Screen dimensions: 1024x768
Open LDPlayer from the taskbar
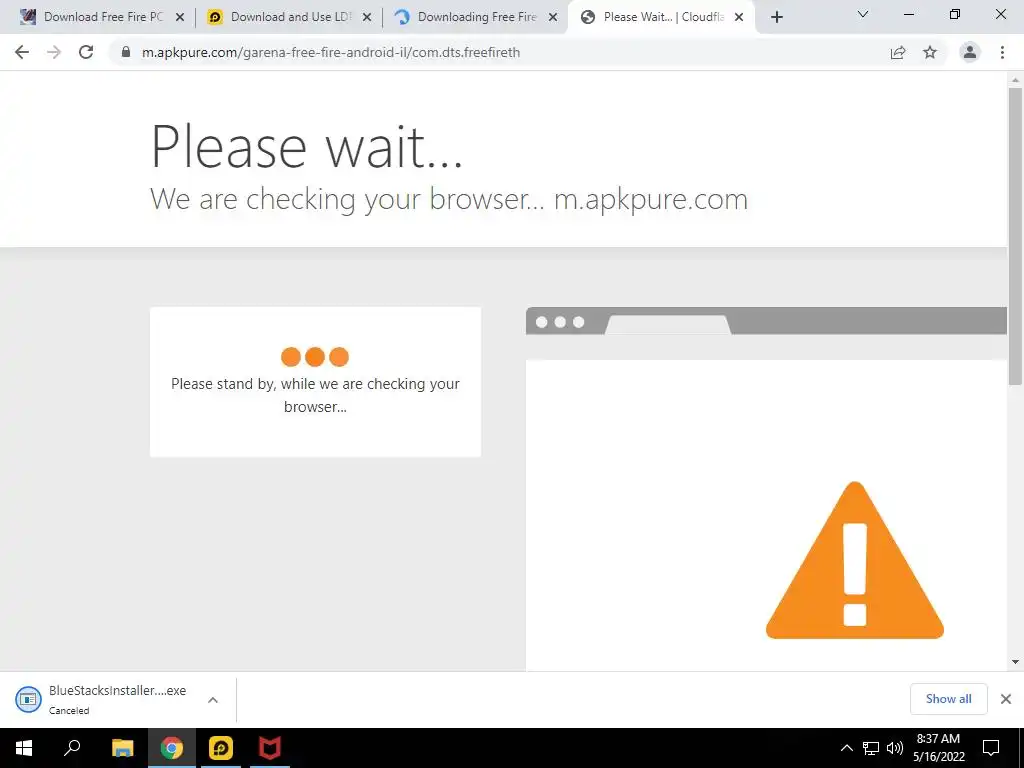coord(221,748)
